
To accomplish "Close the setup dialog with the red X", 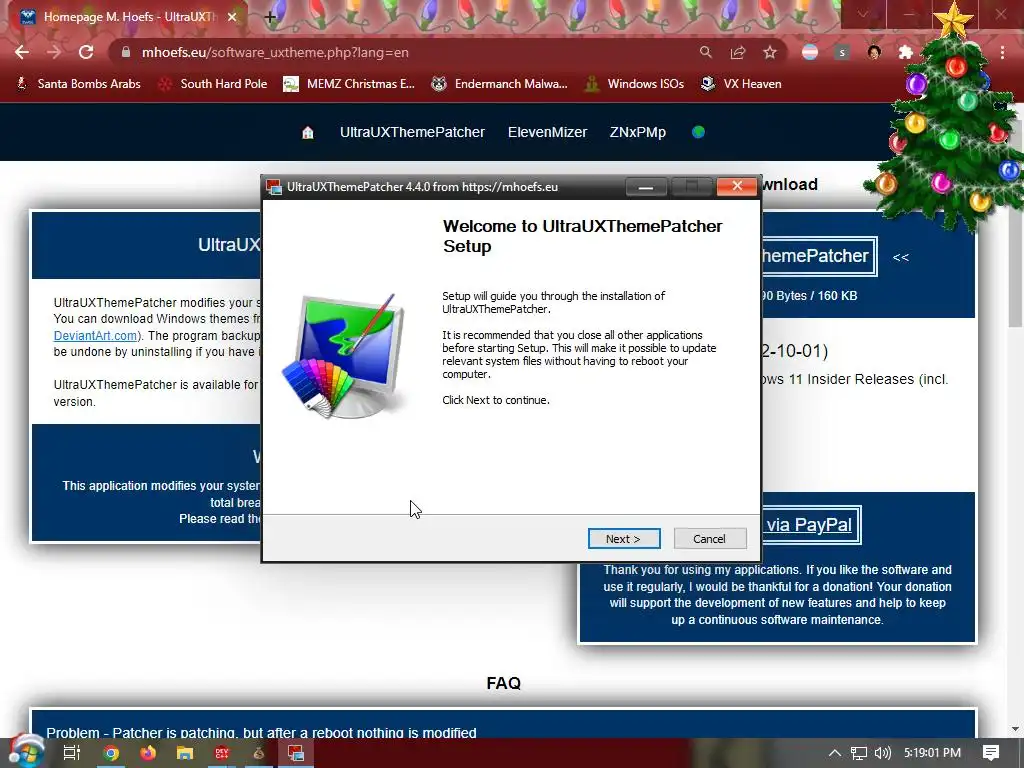I will 737,186.
